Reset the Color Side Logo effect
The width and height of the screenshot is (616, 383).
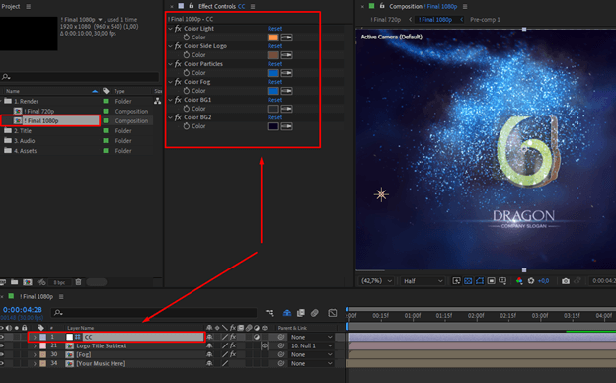coord(275,46)
